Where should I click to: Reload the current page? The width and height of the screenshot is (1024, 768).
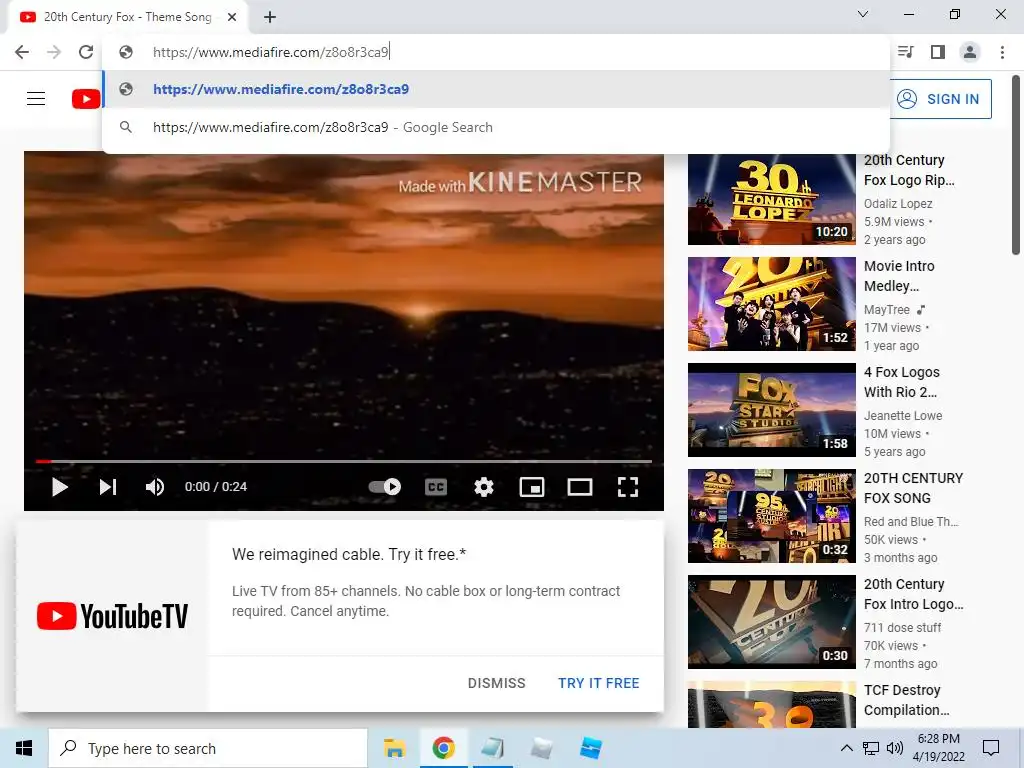86,52
